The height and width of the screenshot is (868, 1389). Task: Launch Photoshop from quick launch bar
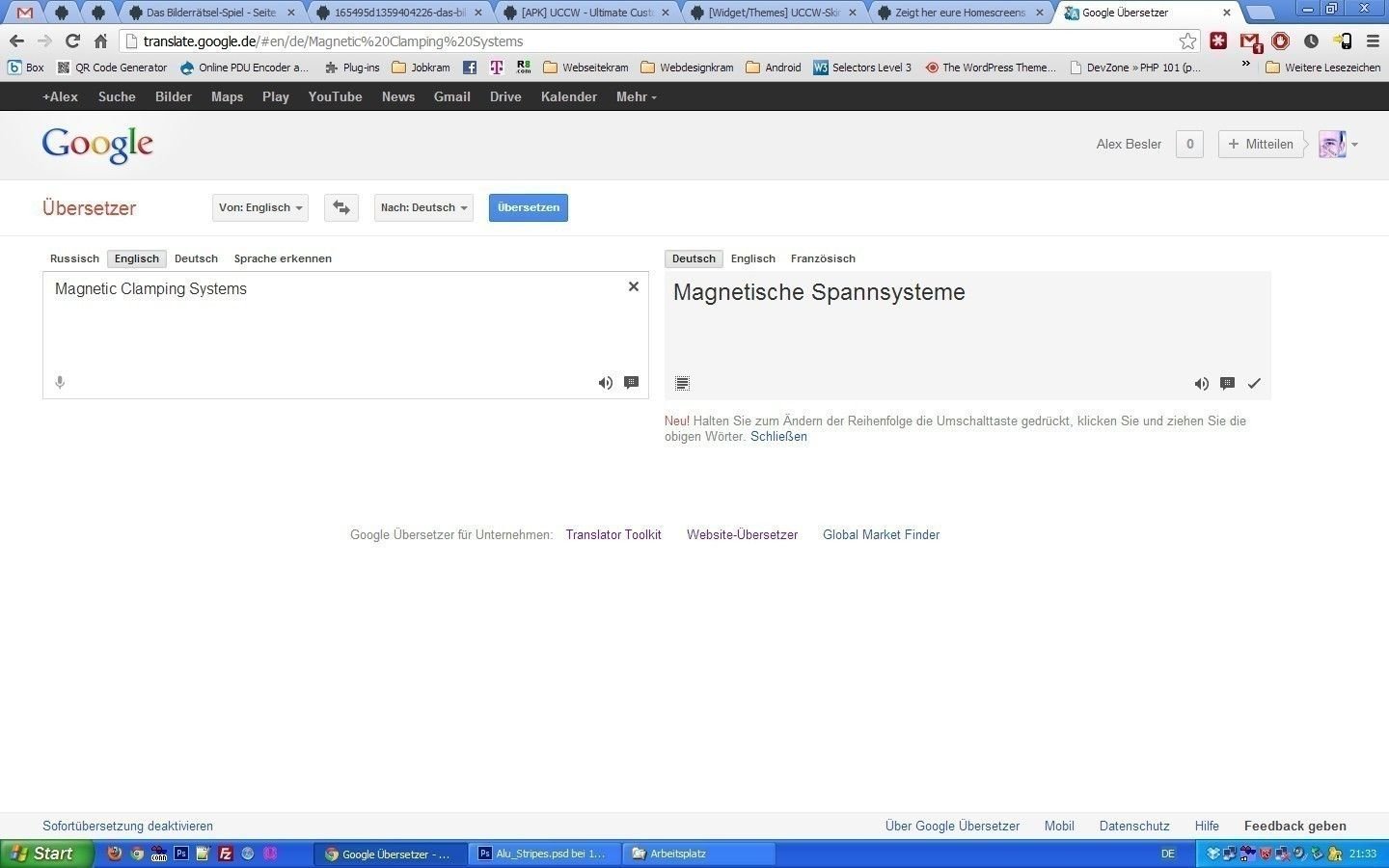click(x=180, y=854)
